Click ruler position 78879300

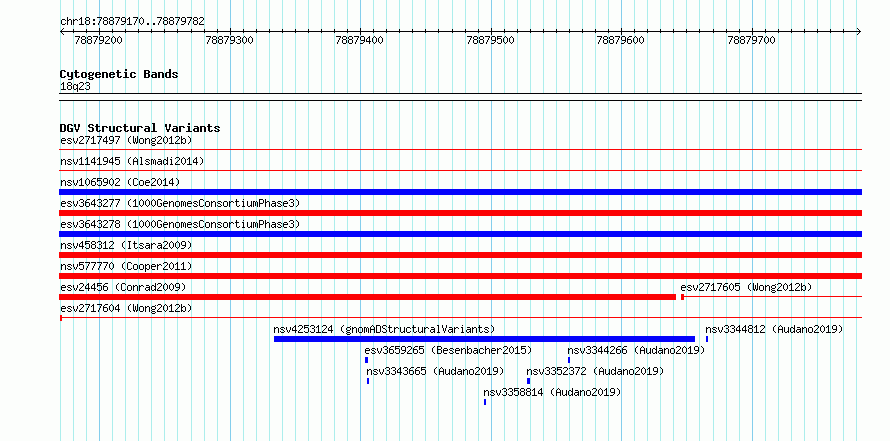229,40
